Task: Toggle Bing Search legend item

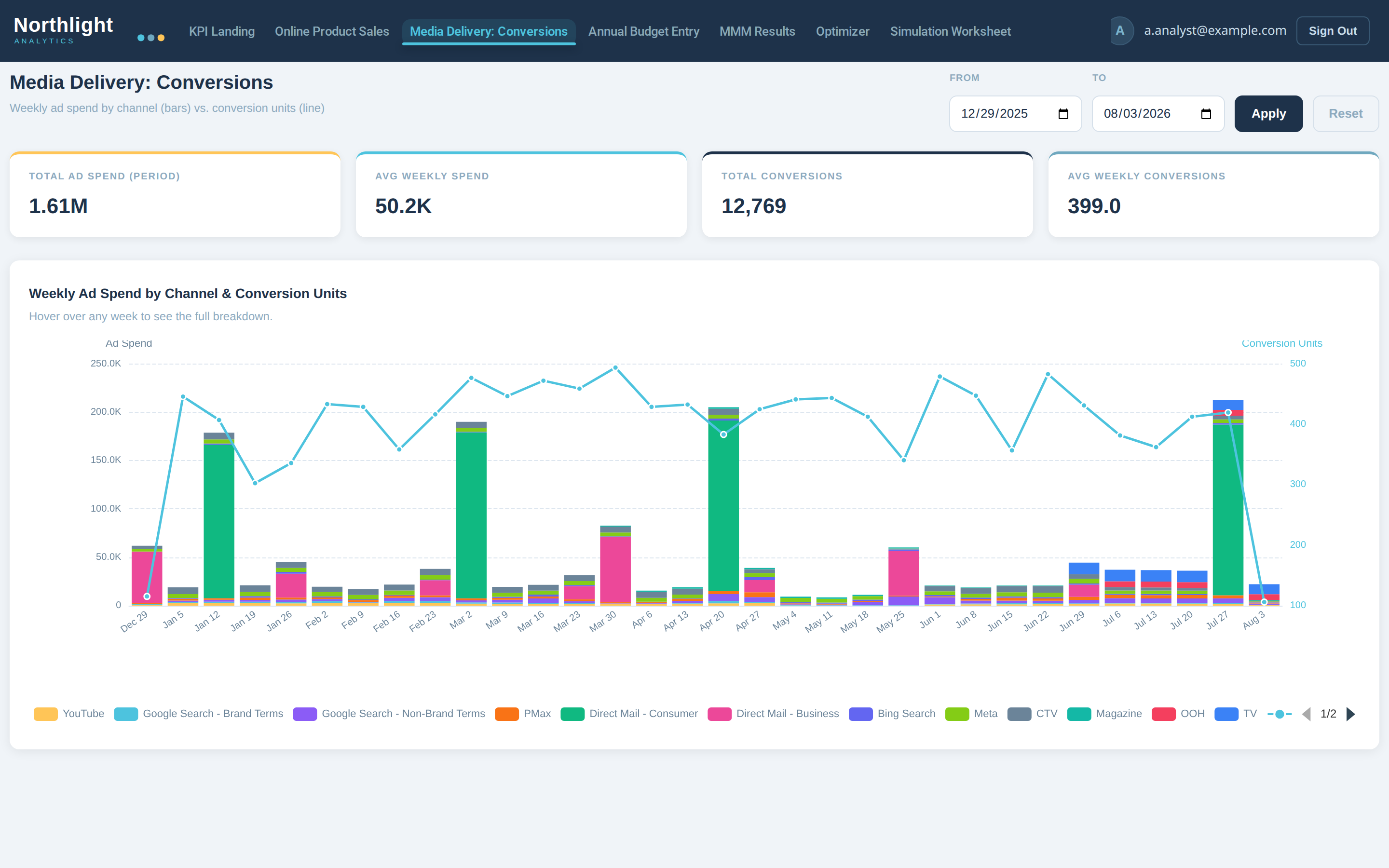Action: 892,714
